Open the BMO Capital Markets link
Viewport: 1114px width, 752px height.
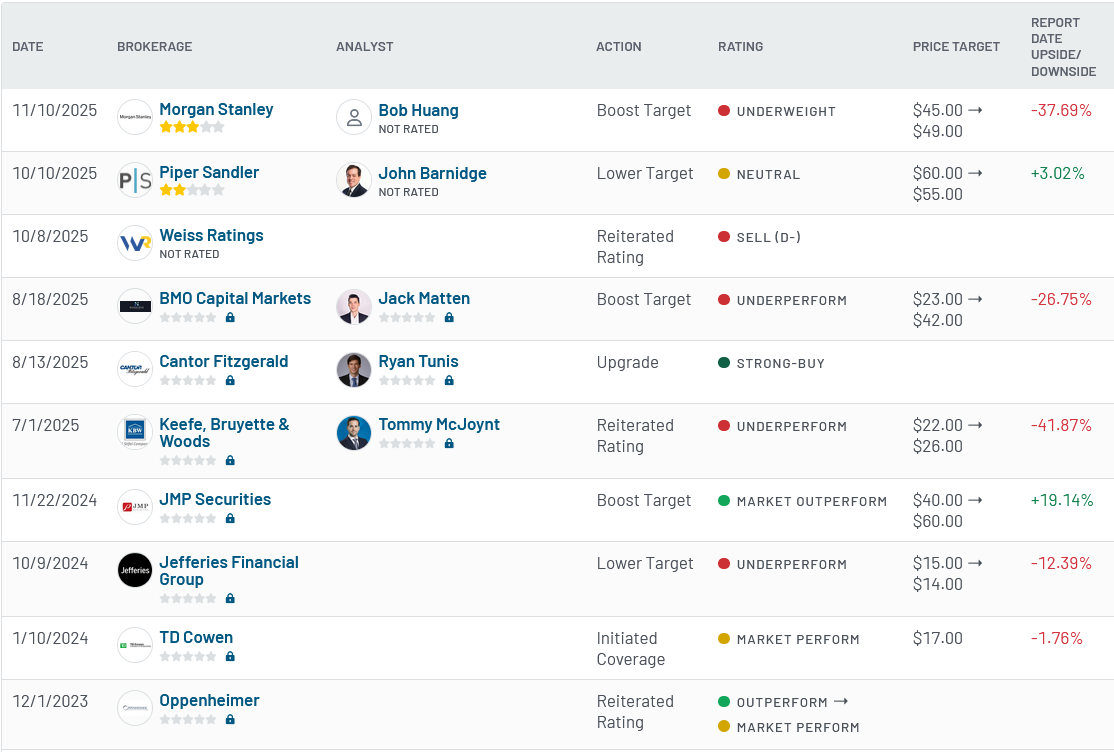click(x=235, y=299)
